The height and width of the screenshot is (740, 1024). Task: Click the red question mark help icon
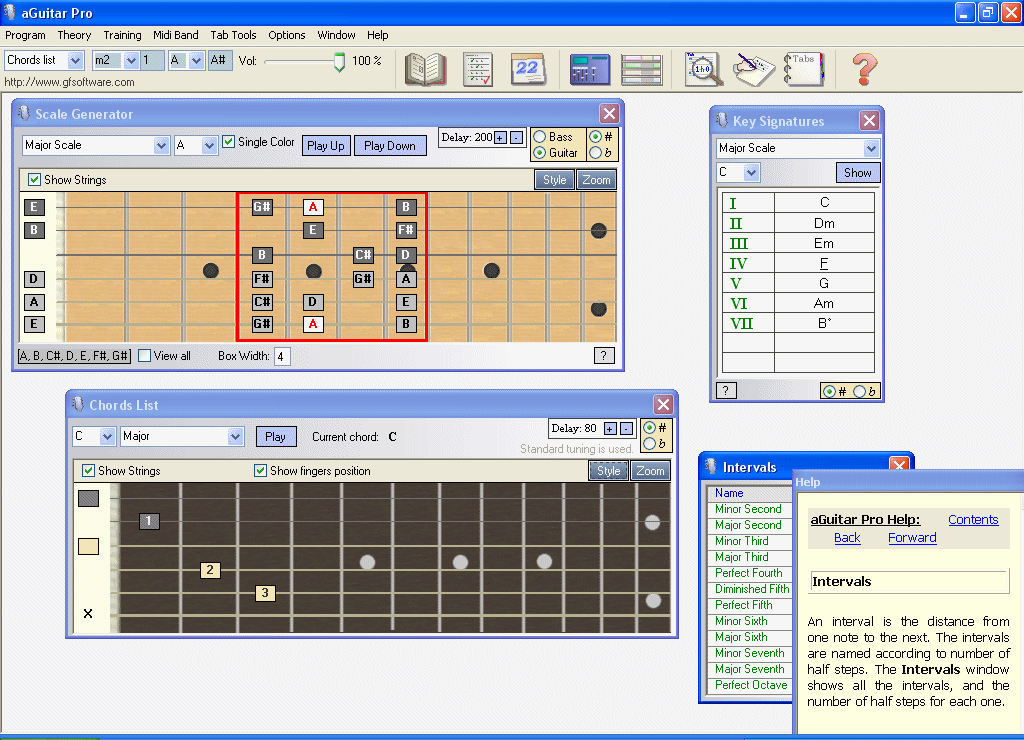pyautogui.click(x=864, y=69)
